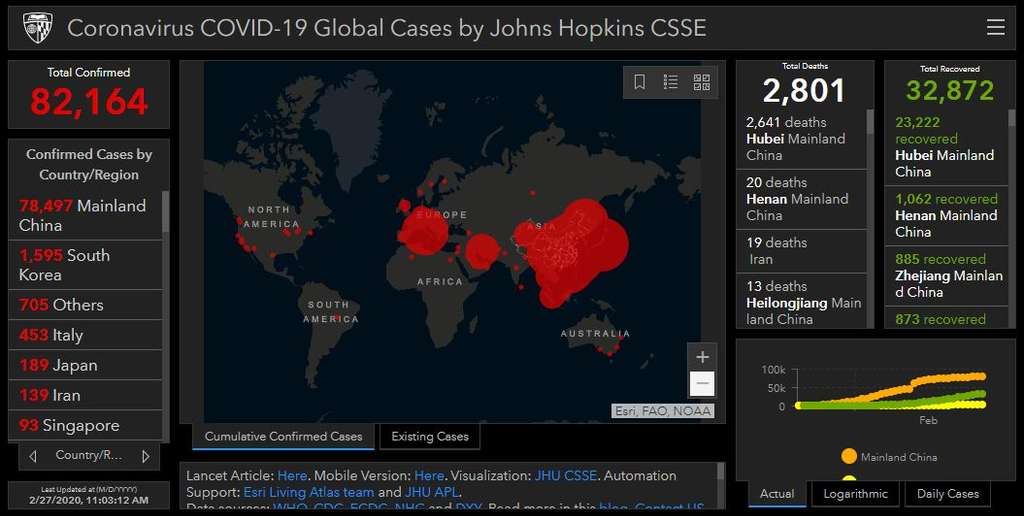Select Iran with 139 cases
The image size is (1024, 516).
(85, 395)
